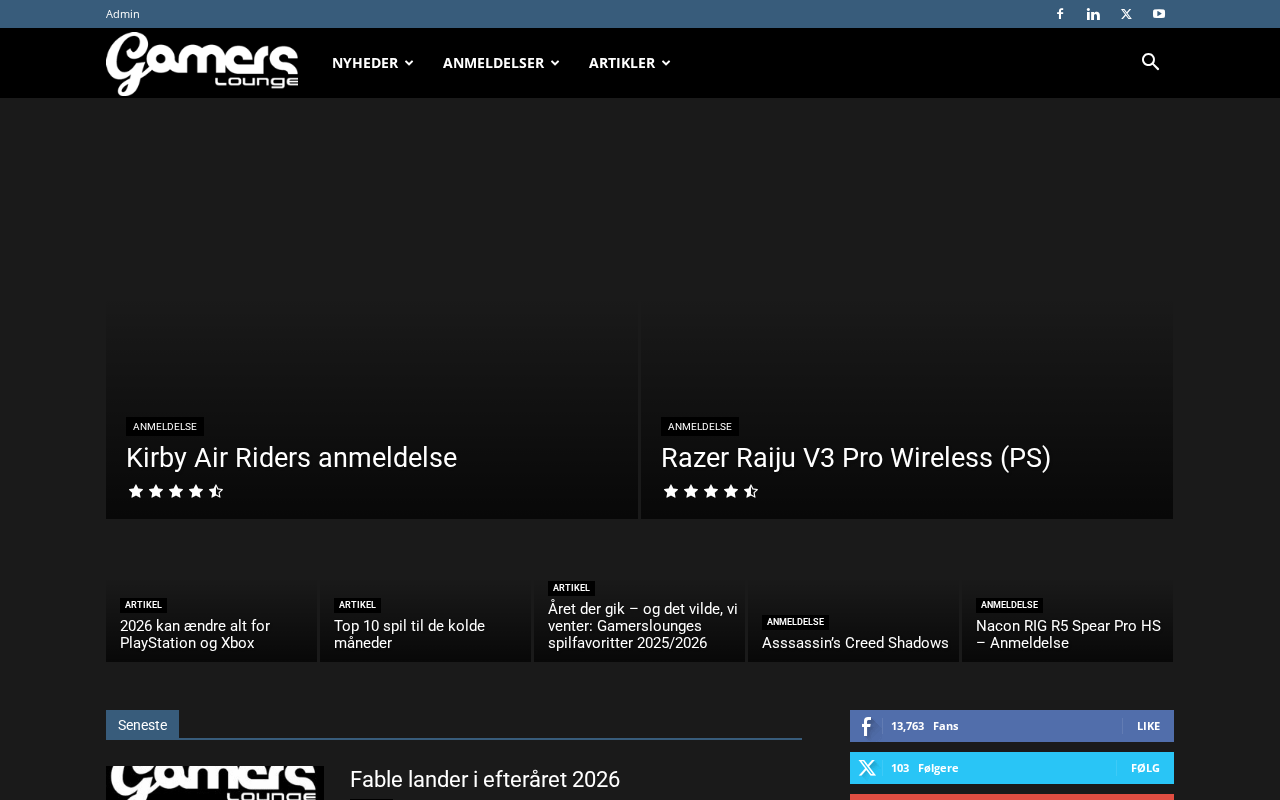Screen dimensions: 1280x800
Task: Open the YouTube icon in top bar
Action: coord(1159,14)
